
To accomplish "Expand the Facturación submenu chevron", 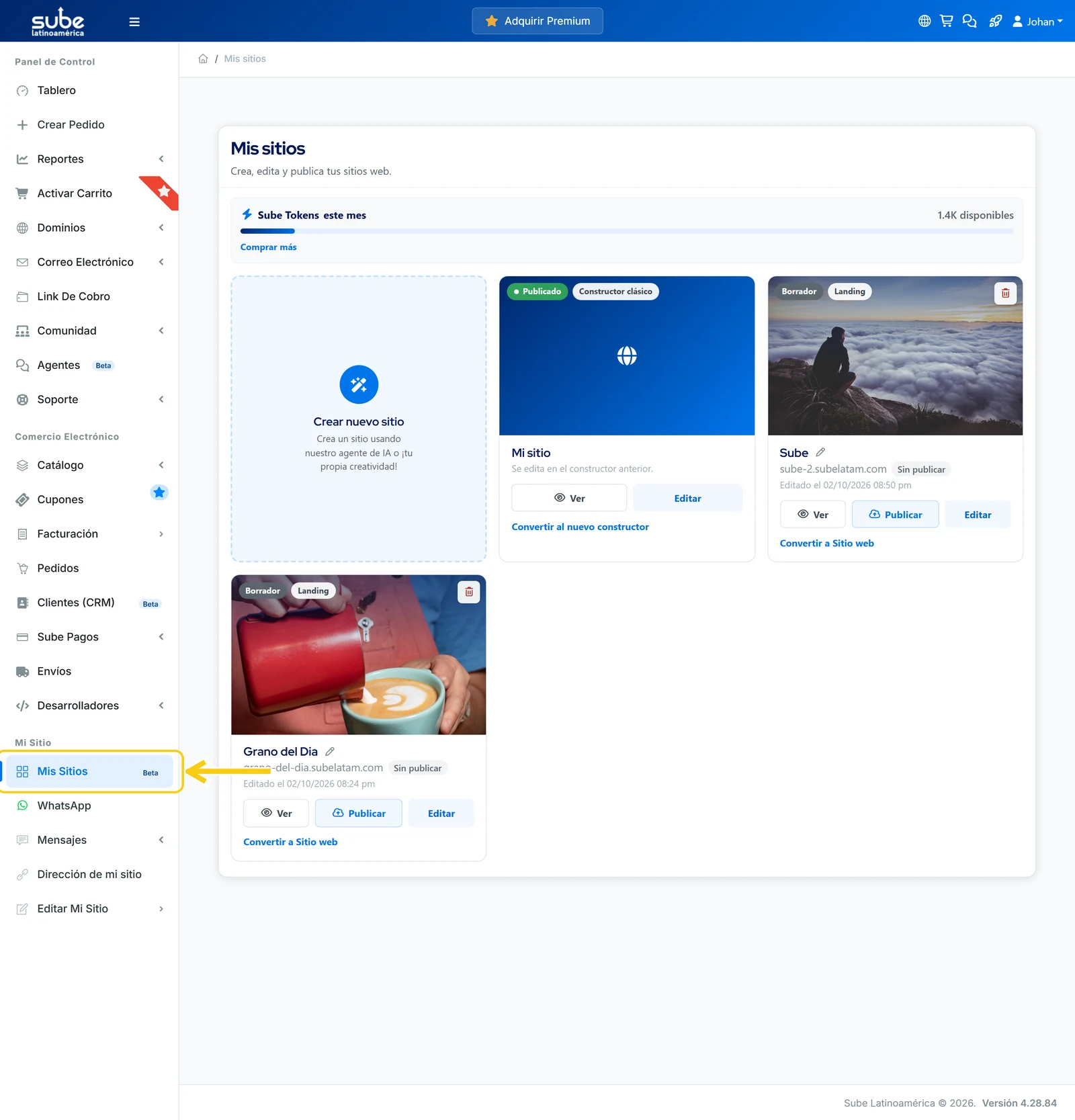I will coord(161,534).
